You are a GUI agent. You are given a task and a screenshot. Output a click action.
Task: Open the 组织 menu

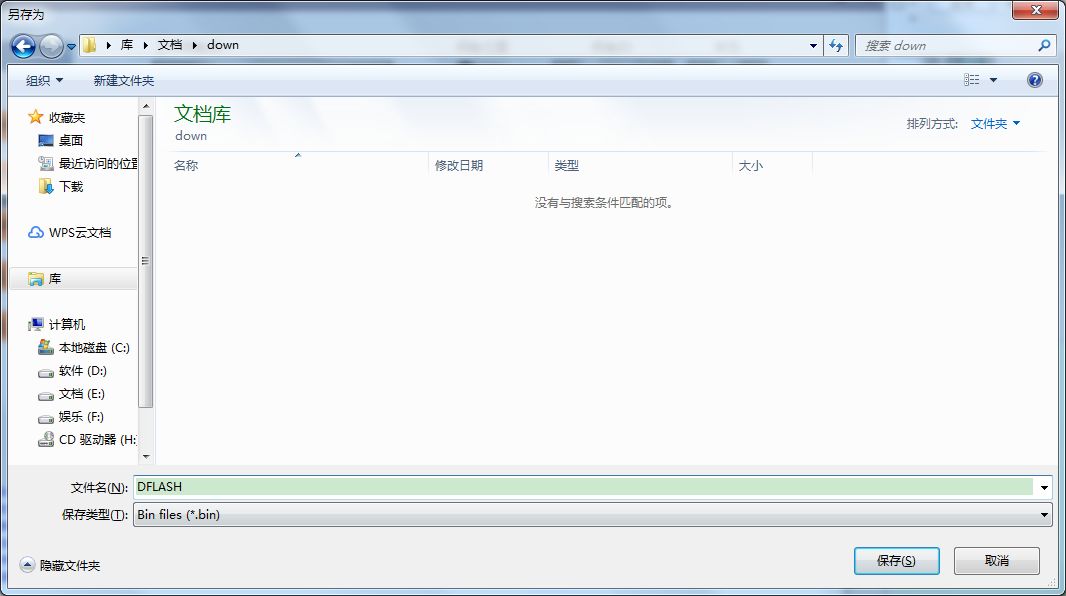44,80
